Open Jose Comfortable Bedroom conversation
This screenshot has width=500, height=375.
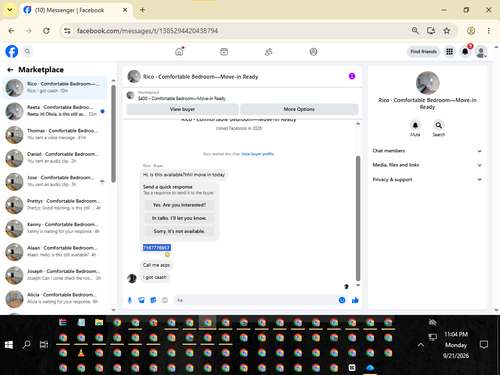point(55,181)
